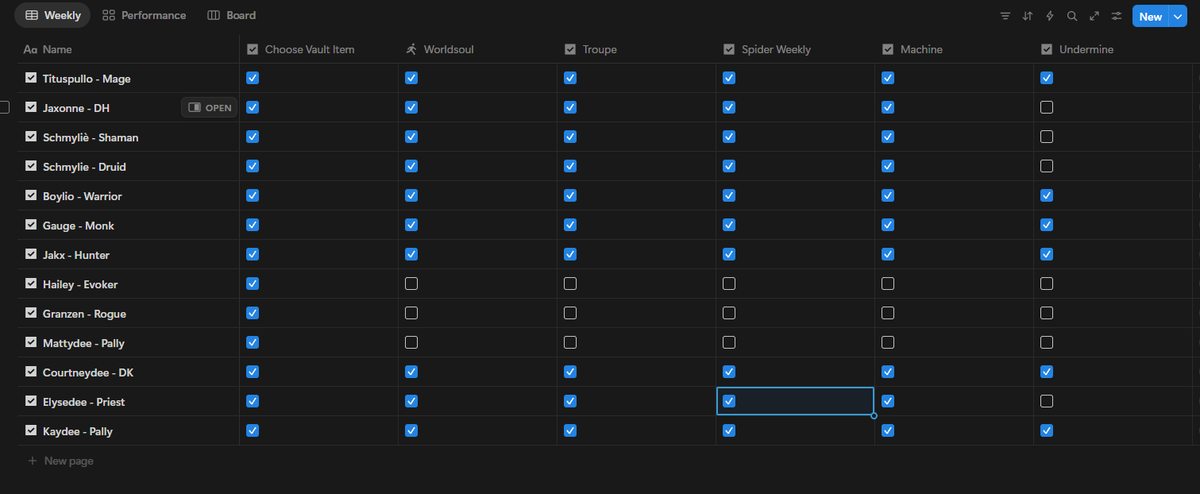Click the blue New button

[x=1151, y=16]
